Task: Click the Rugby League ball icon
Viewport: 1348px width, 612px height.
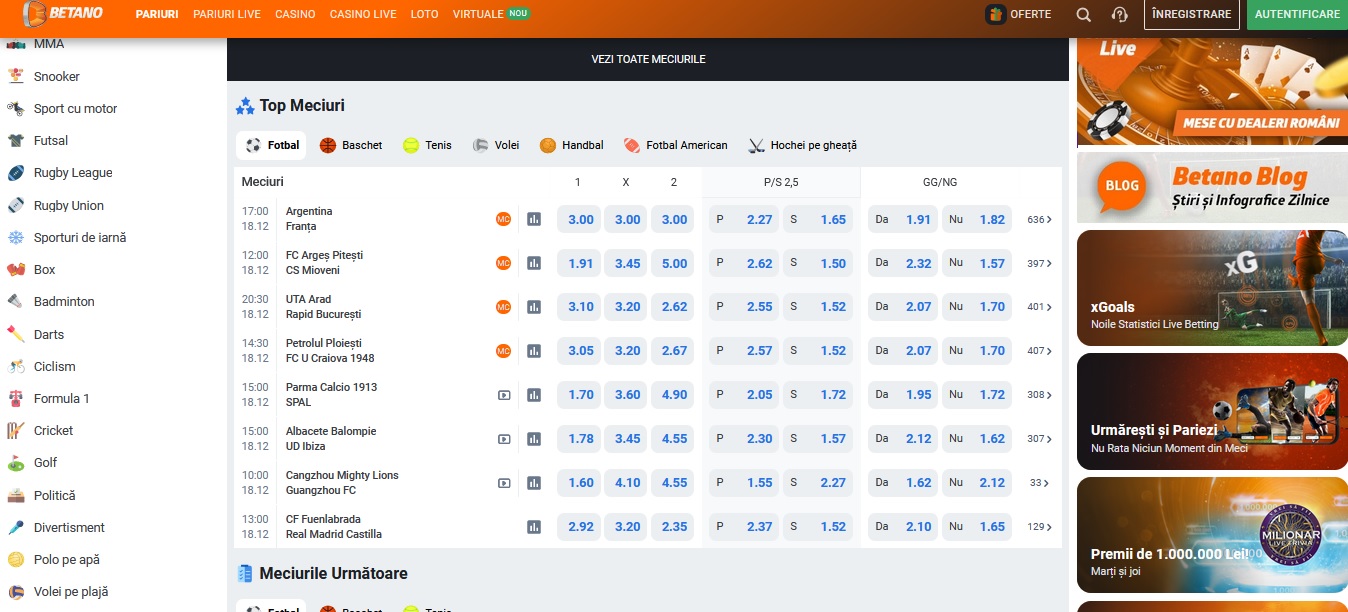Action: click(x=16, y=173)
